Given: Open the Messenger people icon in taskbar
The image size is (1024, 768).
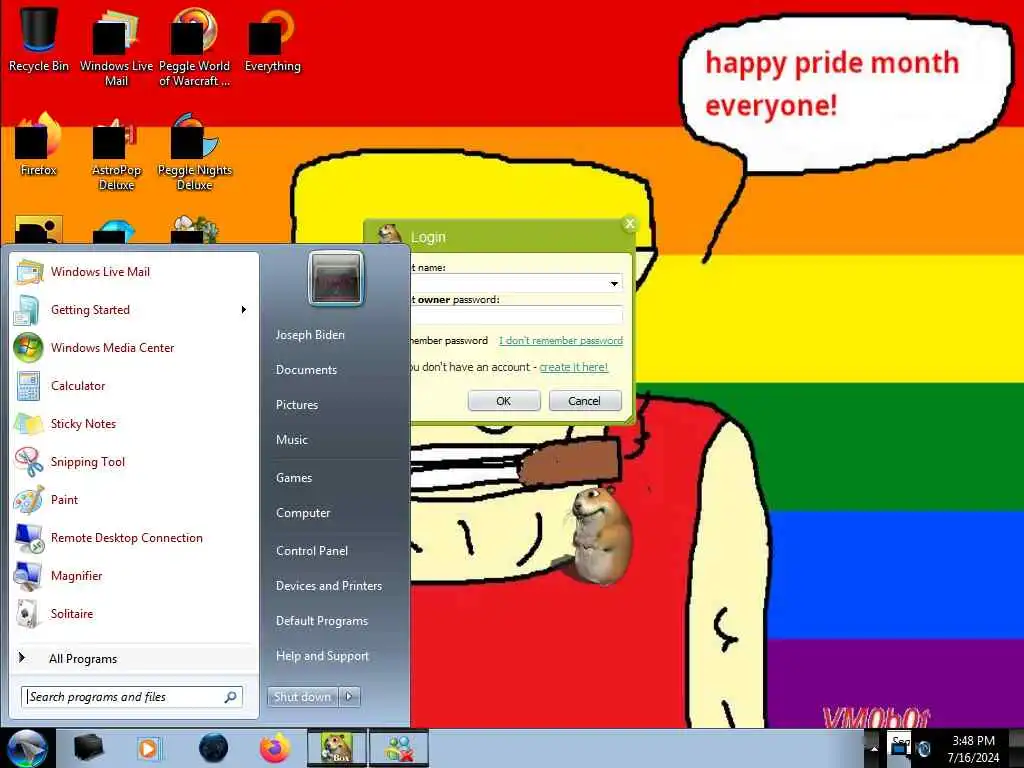Looking at the screenshot, I should click(399, 748).
